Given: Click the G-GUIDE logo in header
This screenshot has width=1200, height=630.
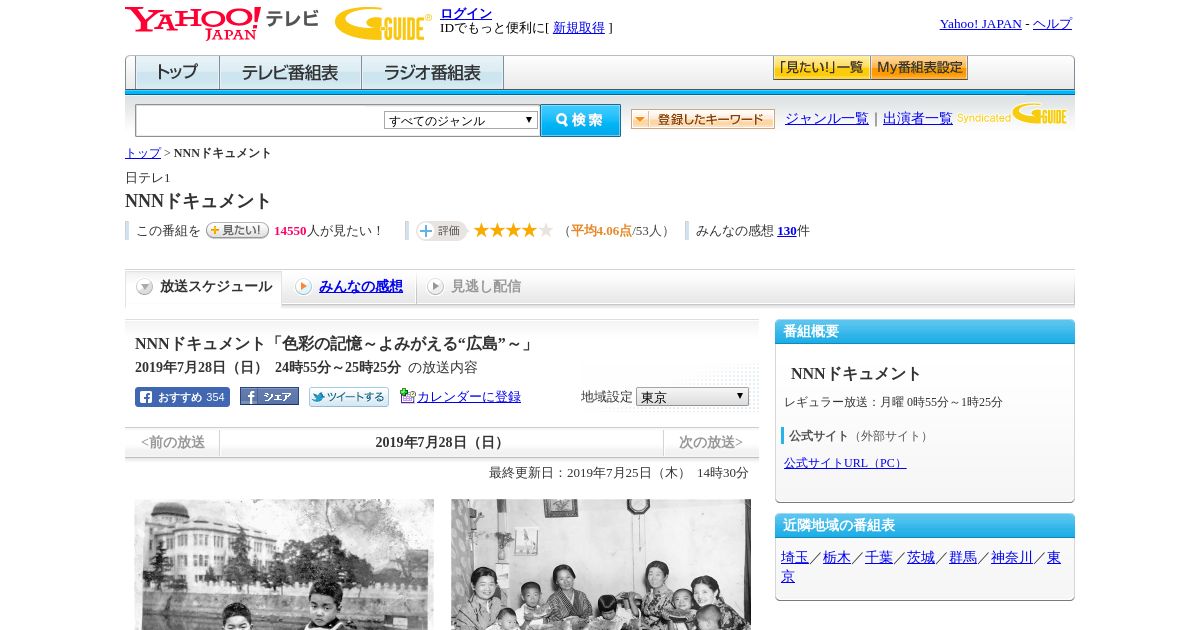Looking at the screenshot, I should click(383, 23).
